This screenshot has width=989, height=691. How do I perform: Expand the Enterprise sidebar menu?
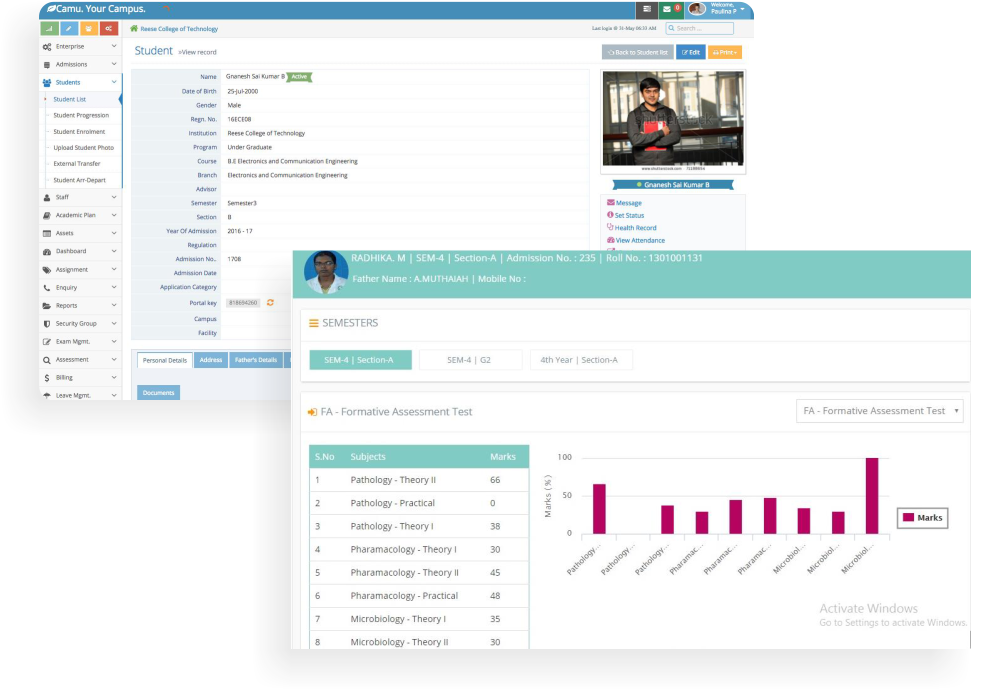click(x=79, y=47)
